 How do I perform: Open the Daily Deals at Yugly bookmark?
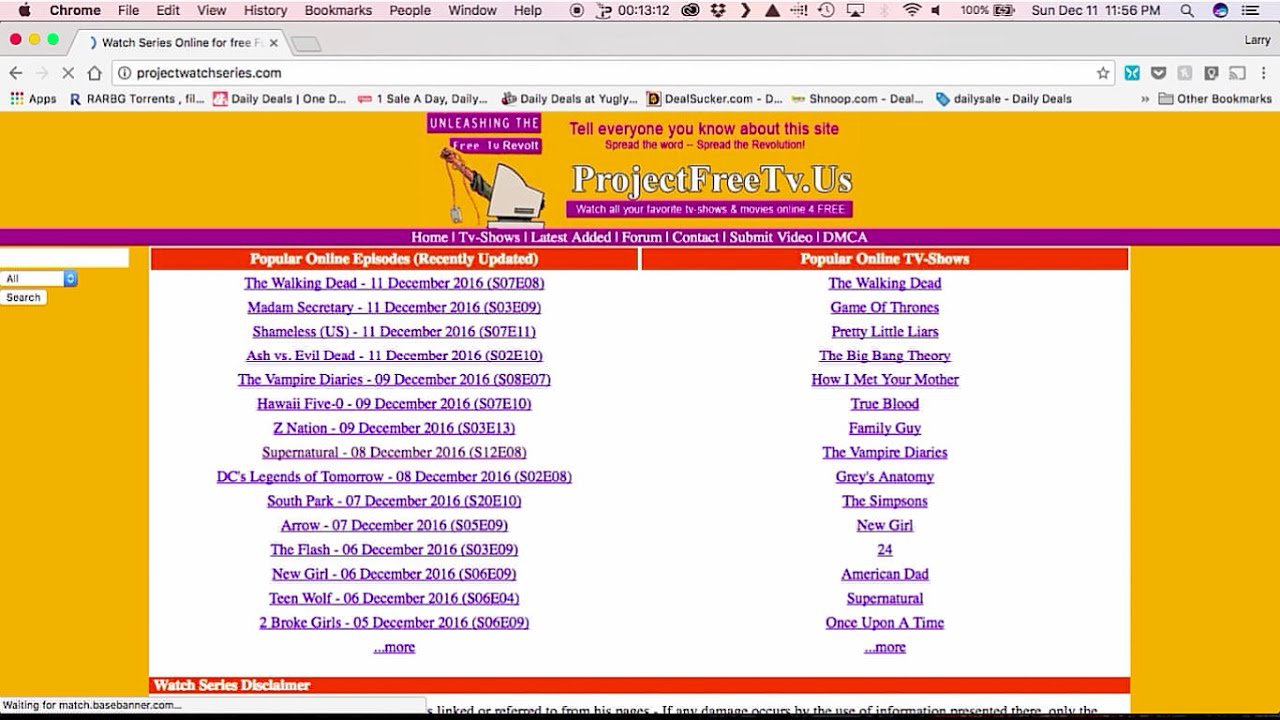(x=568, y=99)
